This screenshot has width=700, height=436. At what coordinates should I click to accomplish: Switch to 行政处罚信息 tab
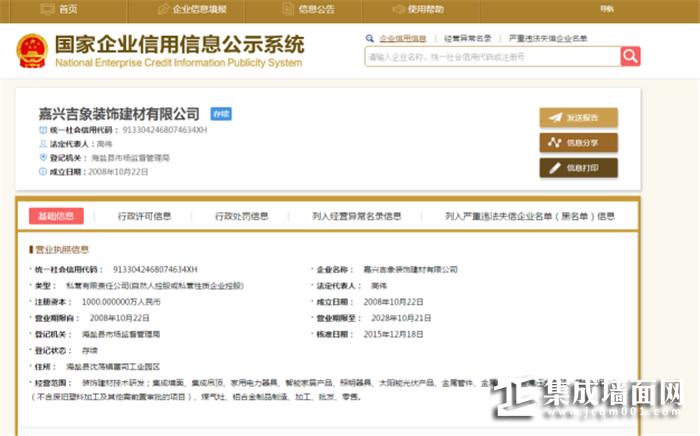(242, 216)
